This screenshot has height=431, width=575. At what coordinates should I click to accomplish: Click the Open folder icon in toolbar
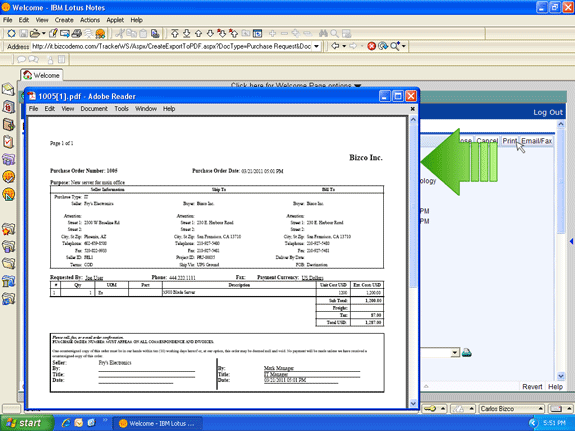click(x=35, y=34)
